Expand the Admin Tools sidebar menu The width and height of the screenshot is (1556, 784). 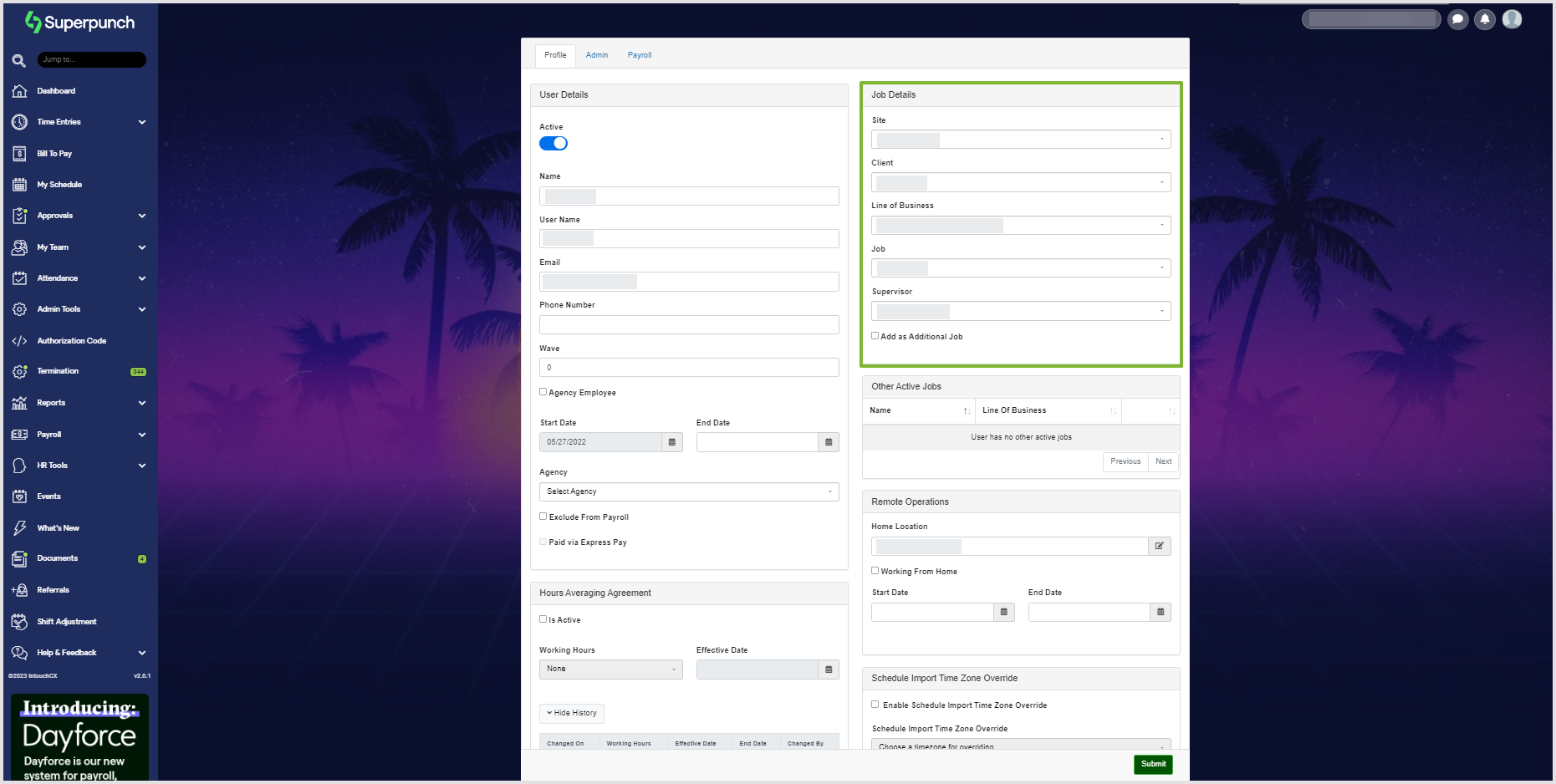(x=59, y=308)
